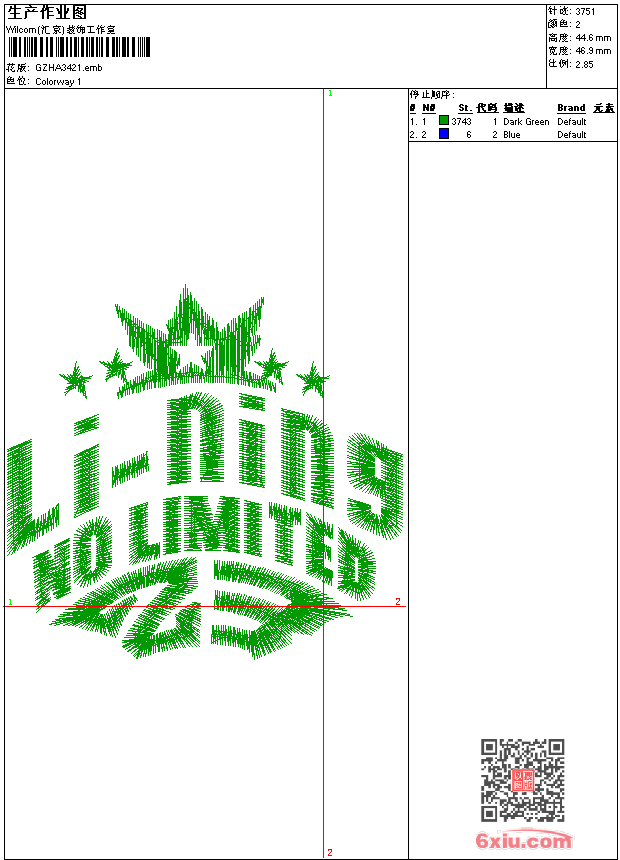Select the file name GZHA3421.emb
The width and height of the screenshot is (620, 860).
(69, 67)
